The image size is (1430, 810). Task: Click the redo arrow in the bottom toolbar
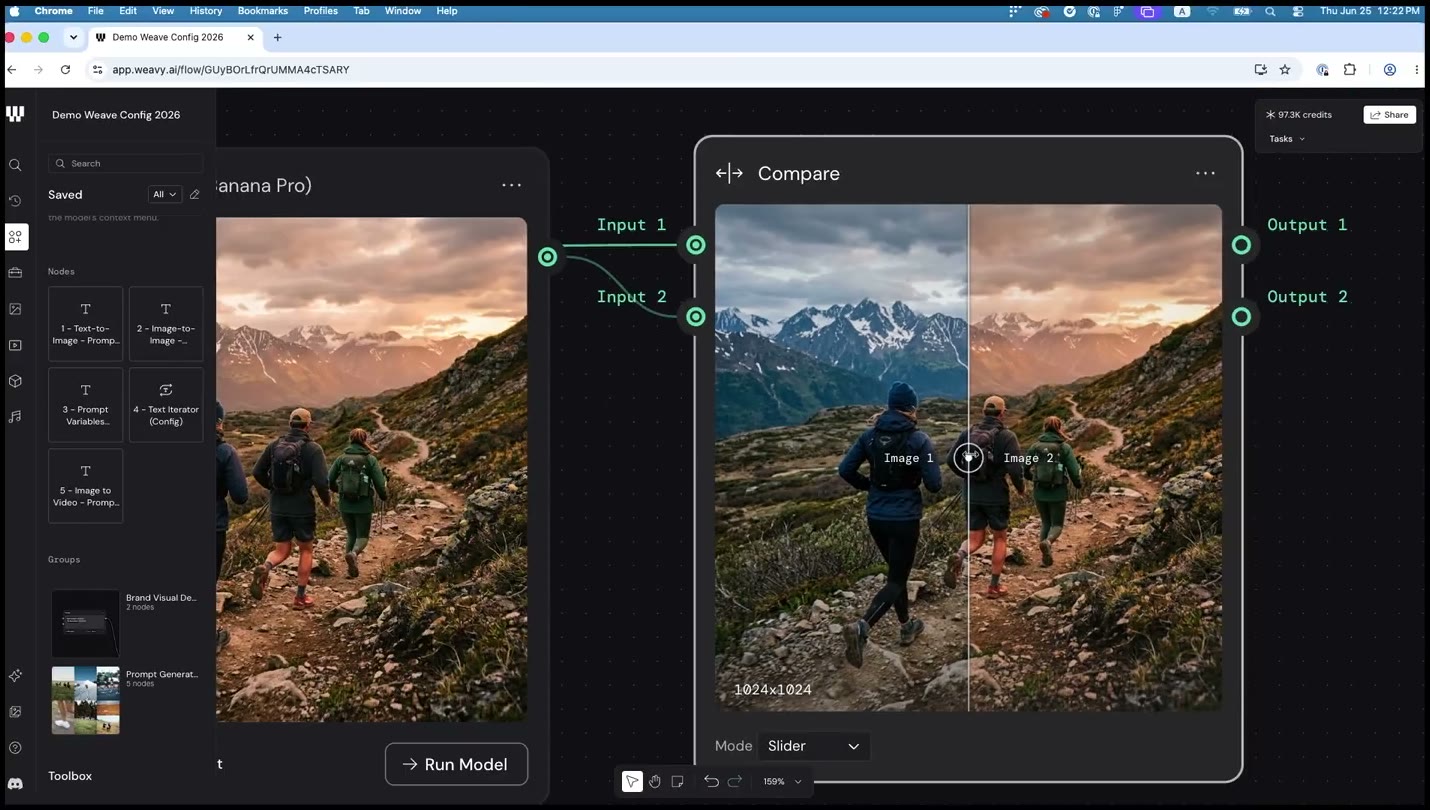(x=735, y=781)
